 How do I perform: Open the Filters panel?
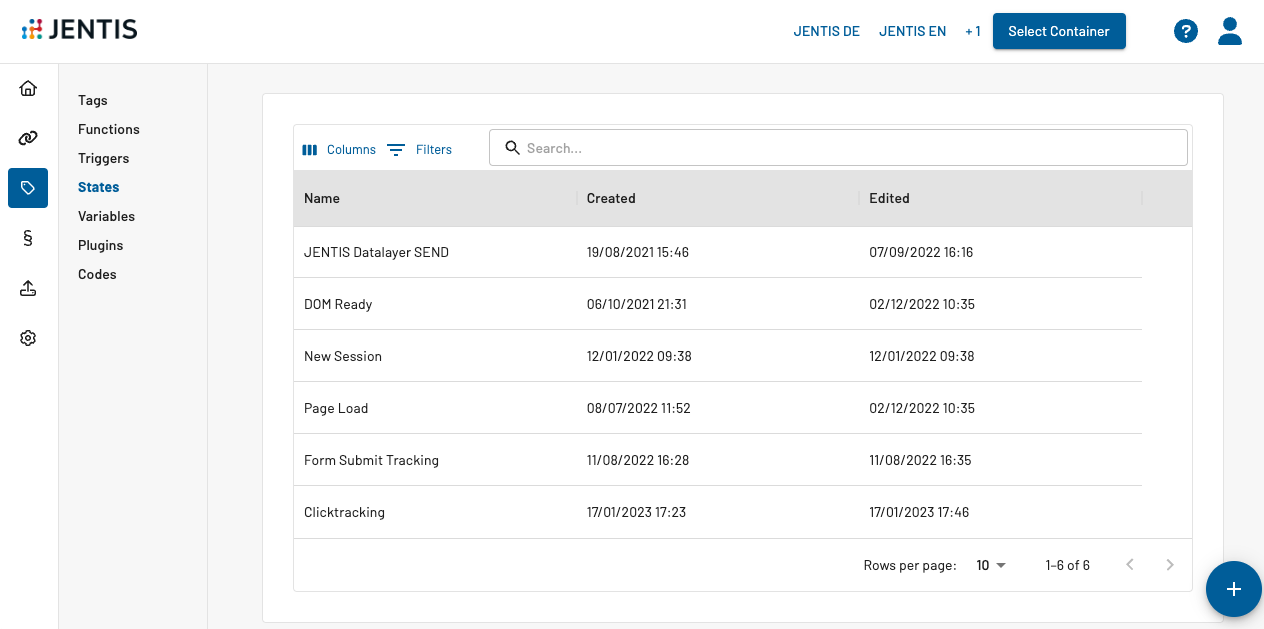pyautogui.click(x=420, y=149)
